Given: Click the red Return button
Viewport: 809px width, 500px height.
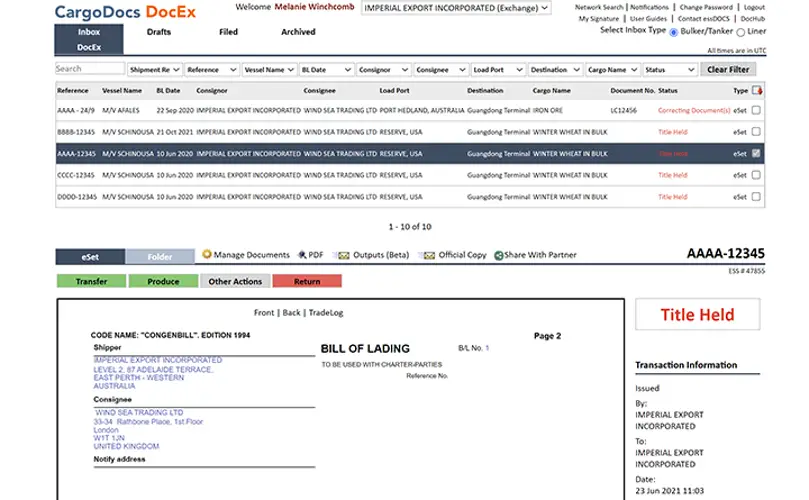Looking at the screenshot, I should pos(307,281).
